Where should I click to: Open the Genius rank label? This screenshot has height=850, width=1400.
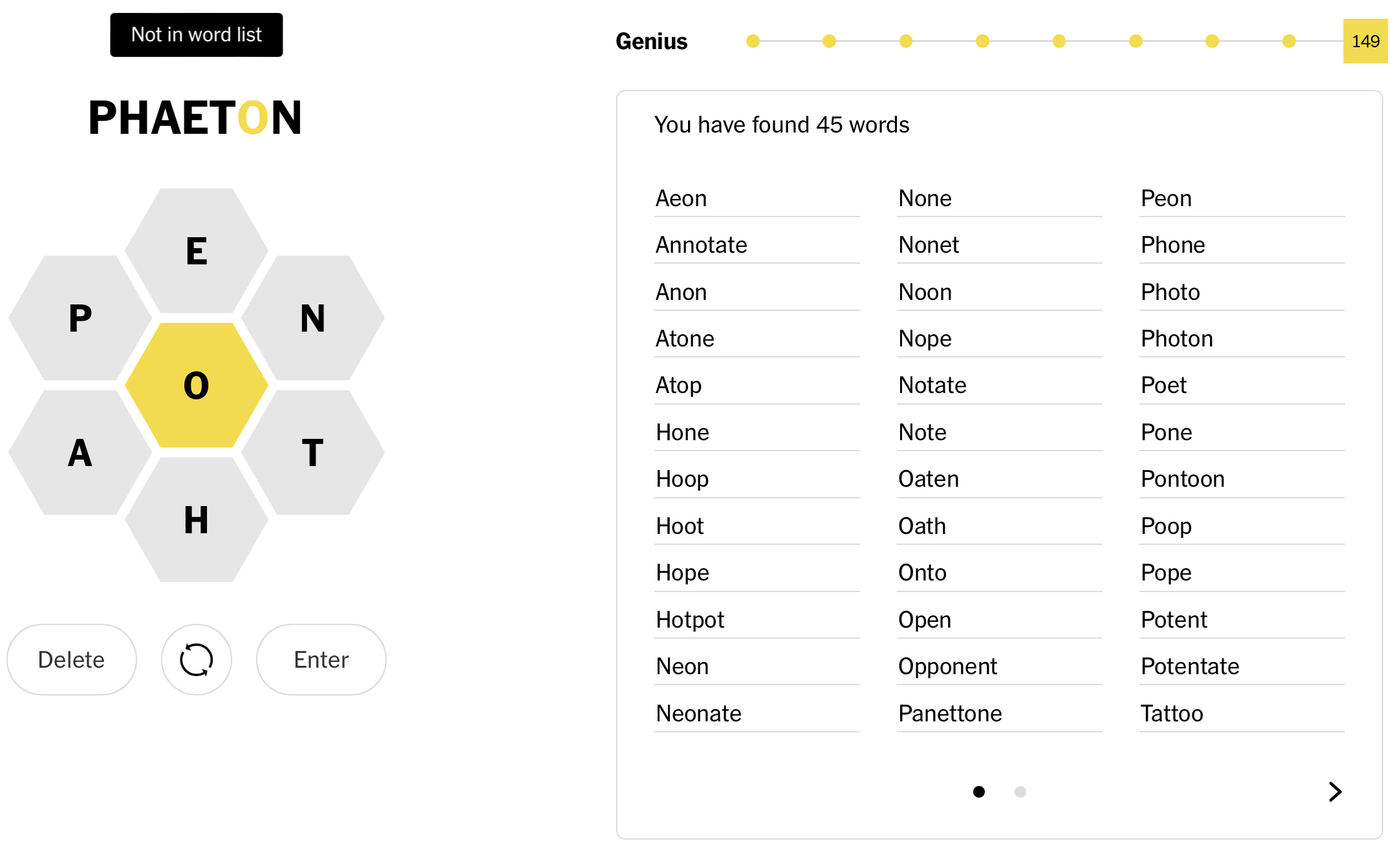click(652, 41)
